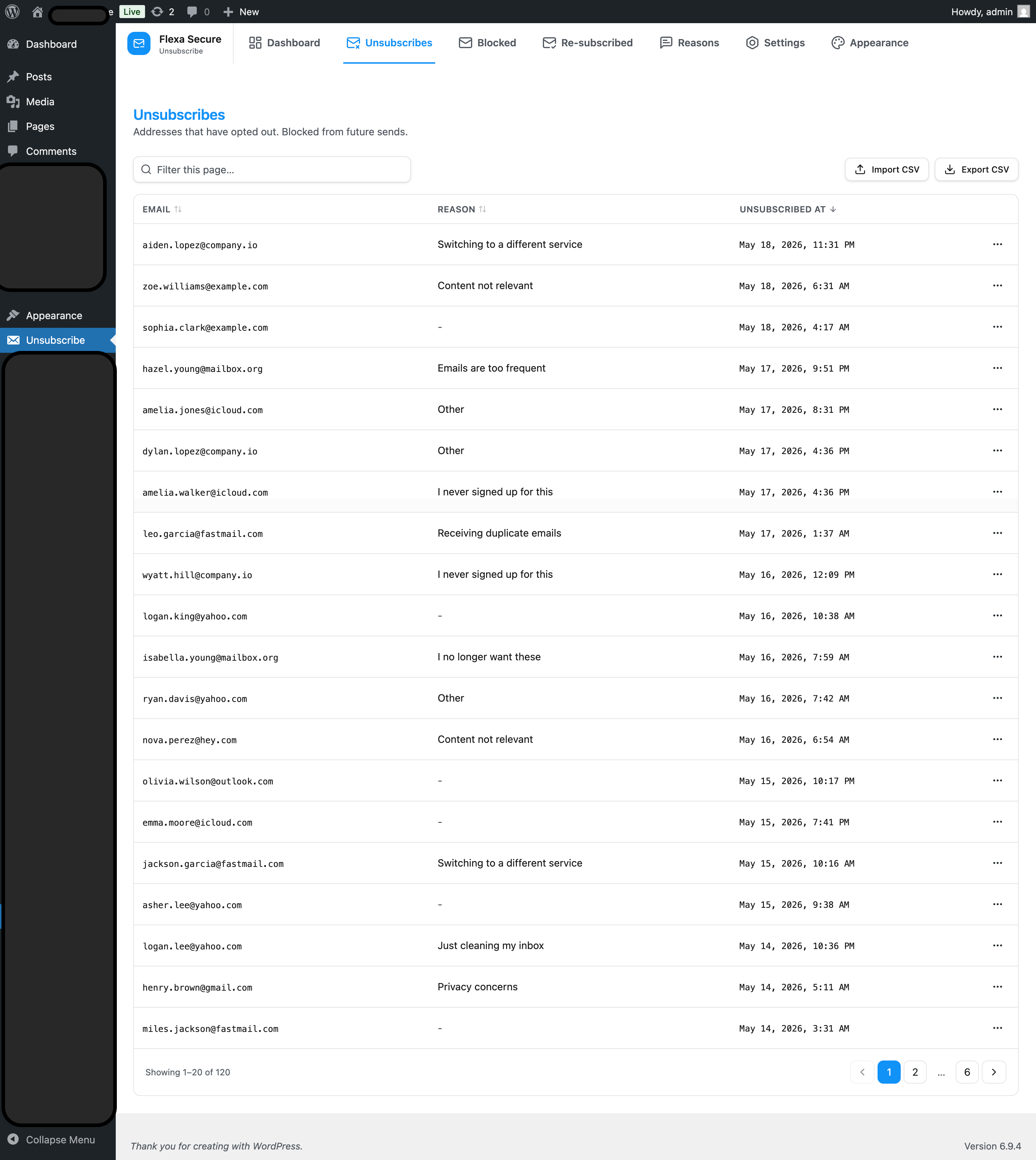Image resolution: width=1036 pixels, height=1160 pixels.
Task: Click 'Showing 1–20 of 120' text
Action: click(x=187, y=1072)
